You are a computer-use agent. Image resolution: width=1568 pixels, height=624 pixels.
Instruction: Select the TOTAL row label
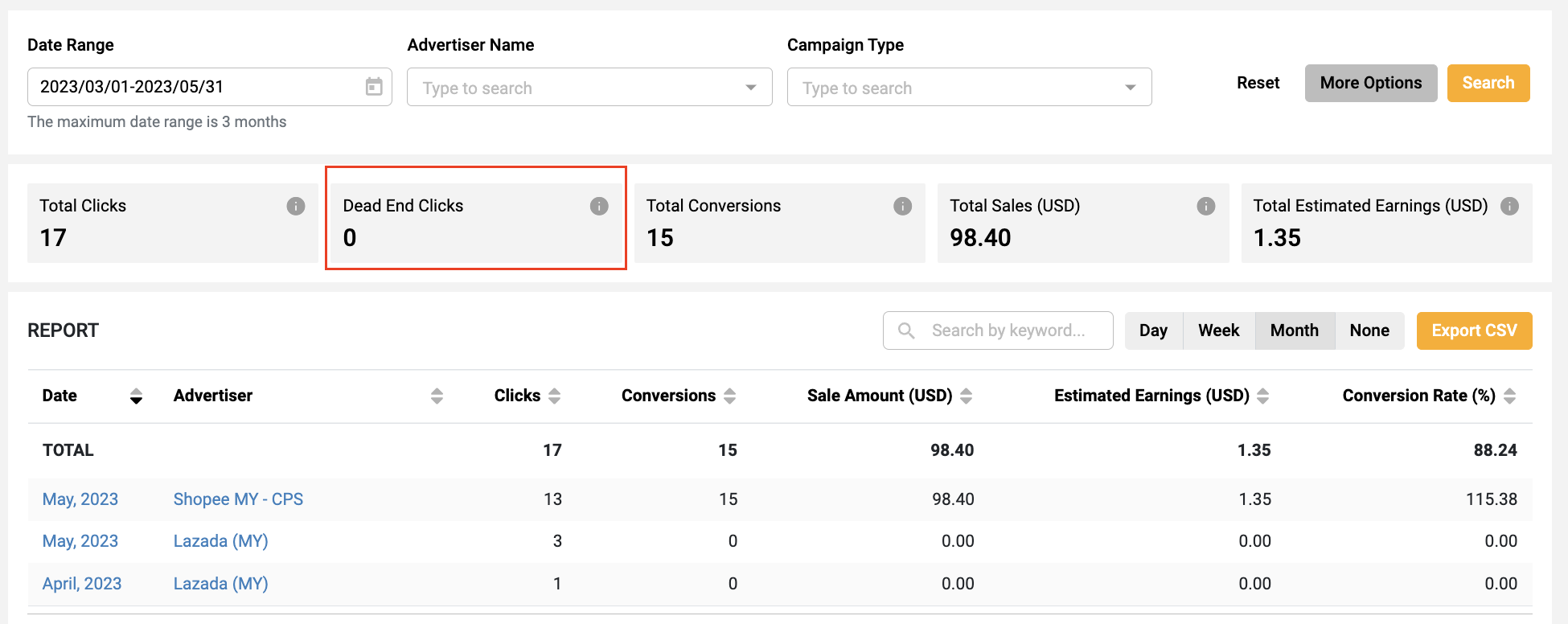point(68,450)
